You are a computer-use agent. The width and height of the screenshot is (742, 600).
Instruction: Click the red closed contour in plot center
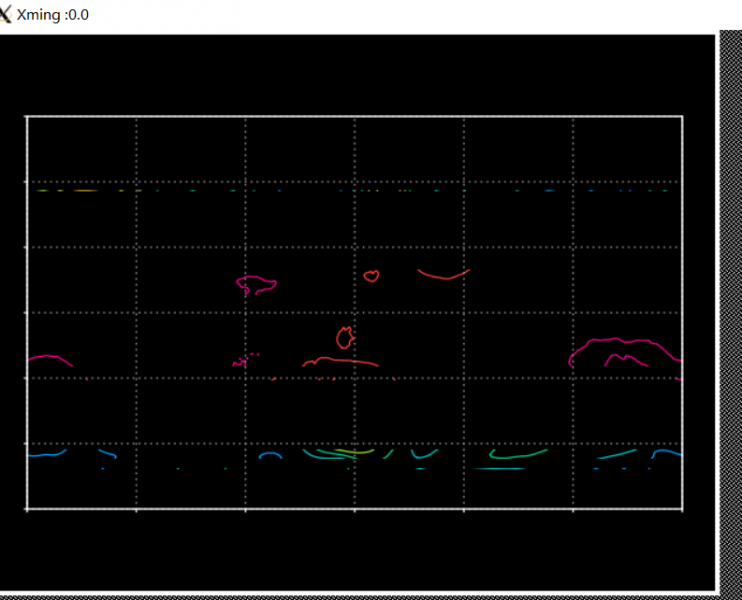point(345,337)
